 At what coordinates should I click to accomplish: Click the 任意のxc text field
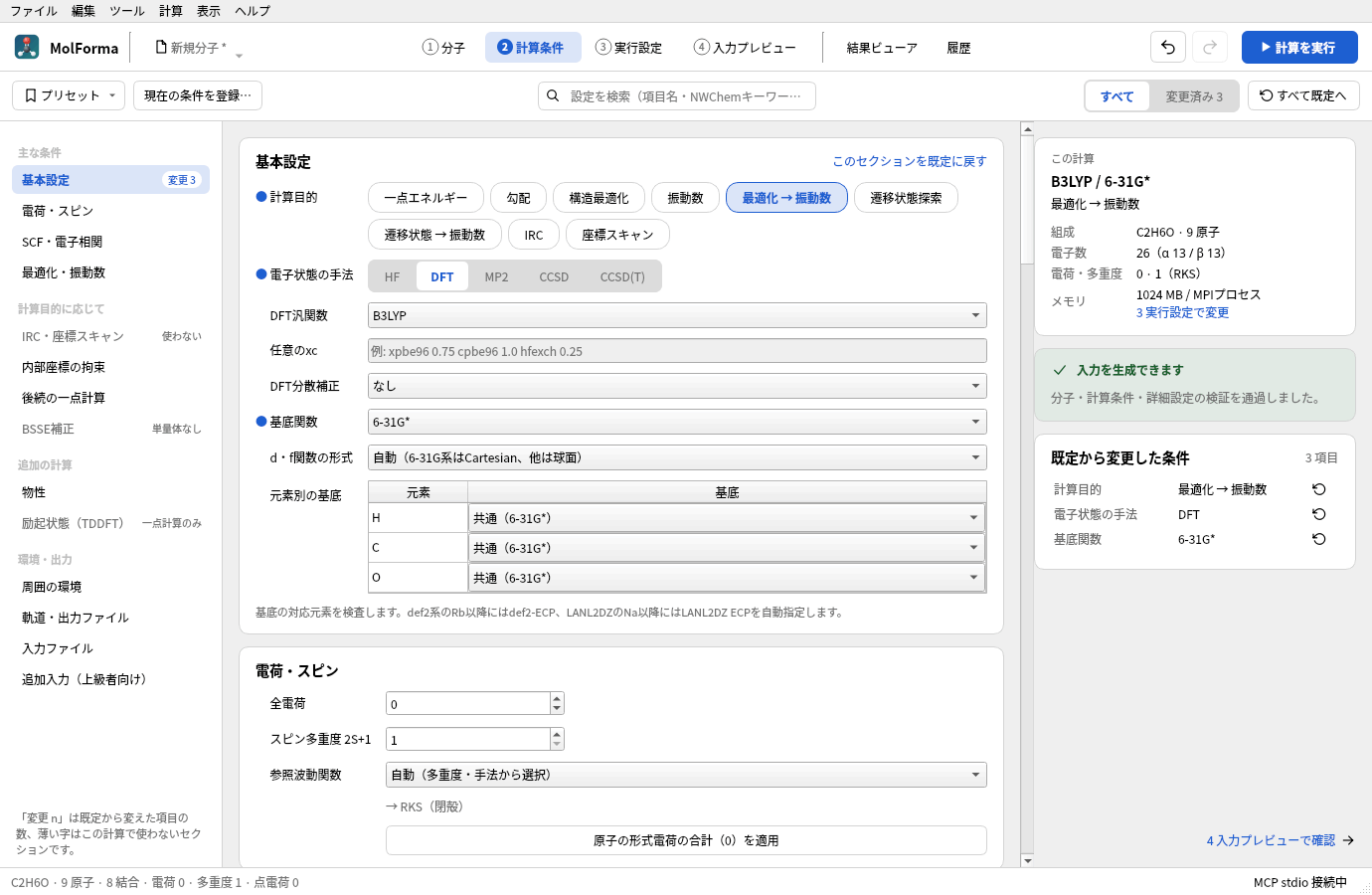pyautogui.click(x=677, y=351)
